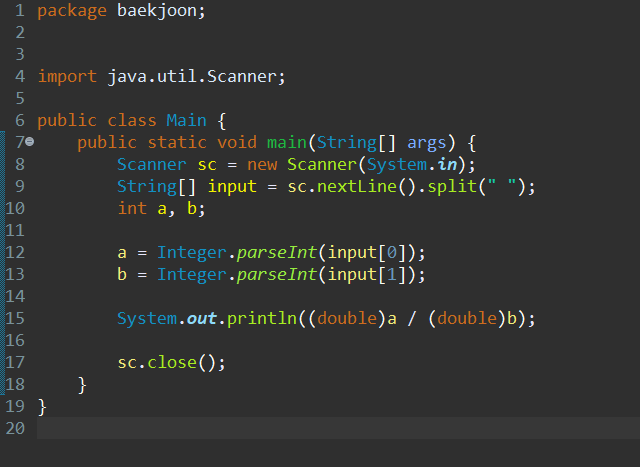This screenshot has width=640, height=467.
Task: Click the 'import' keyword on line 4
Action: (x=67, y=77)
